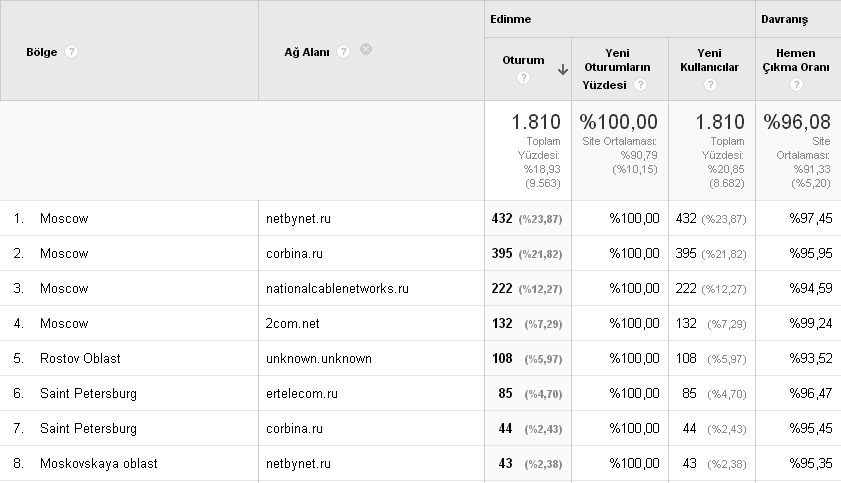This screenshot has height=483, width=841.
Task: Sort by the Oturum column header
Action: point(523,60)
